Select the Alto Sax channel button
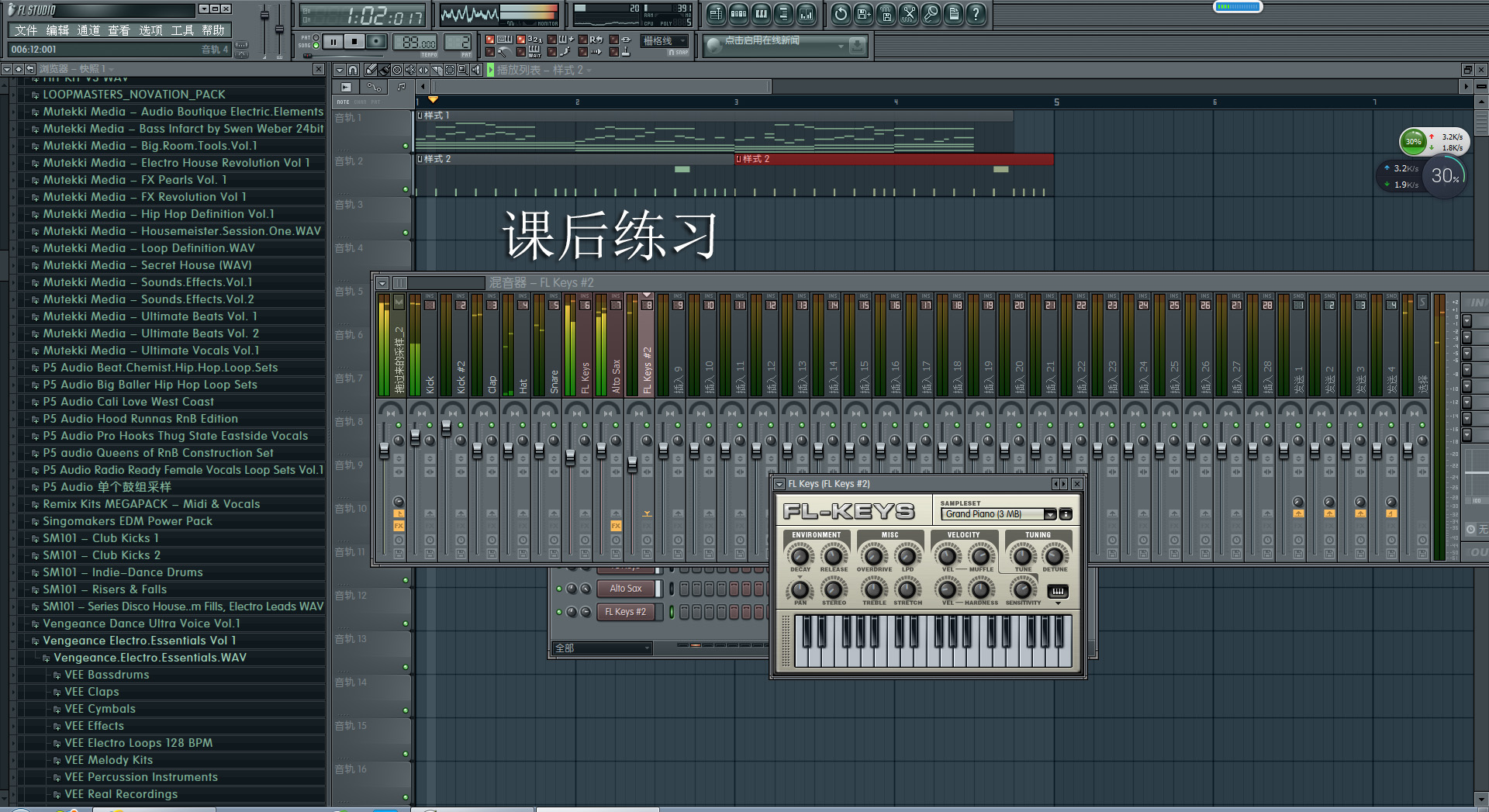 [x=626, y=589]
